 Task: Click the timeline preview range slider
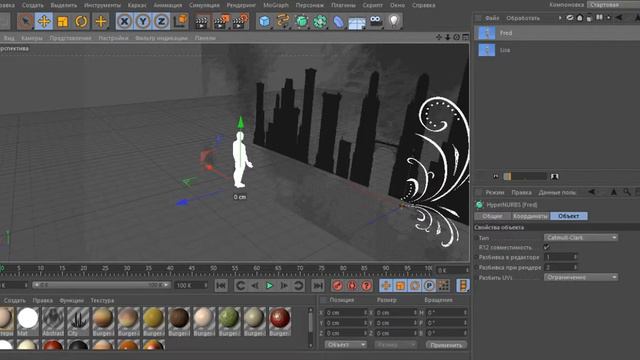click(102, 285)
